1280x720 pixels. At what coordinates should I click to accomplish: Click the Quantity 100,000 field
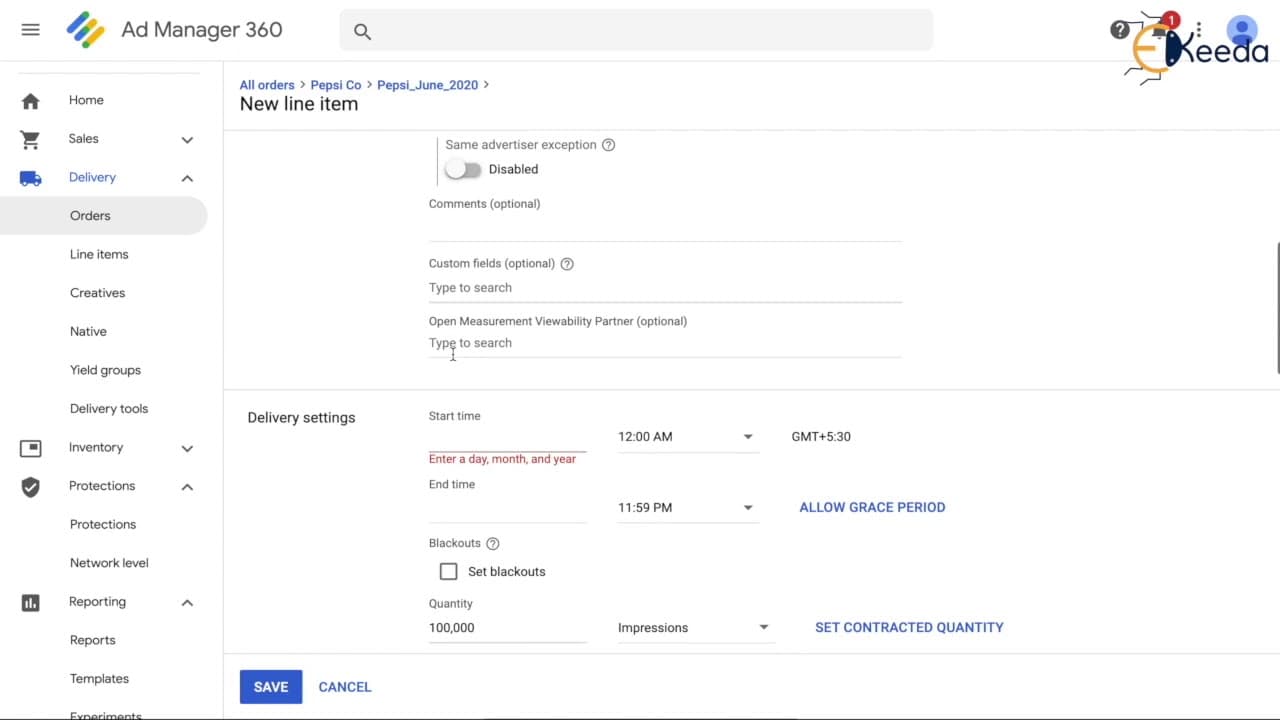pos(507,628)
